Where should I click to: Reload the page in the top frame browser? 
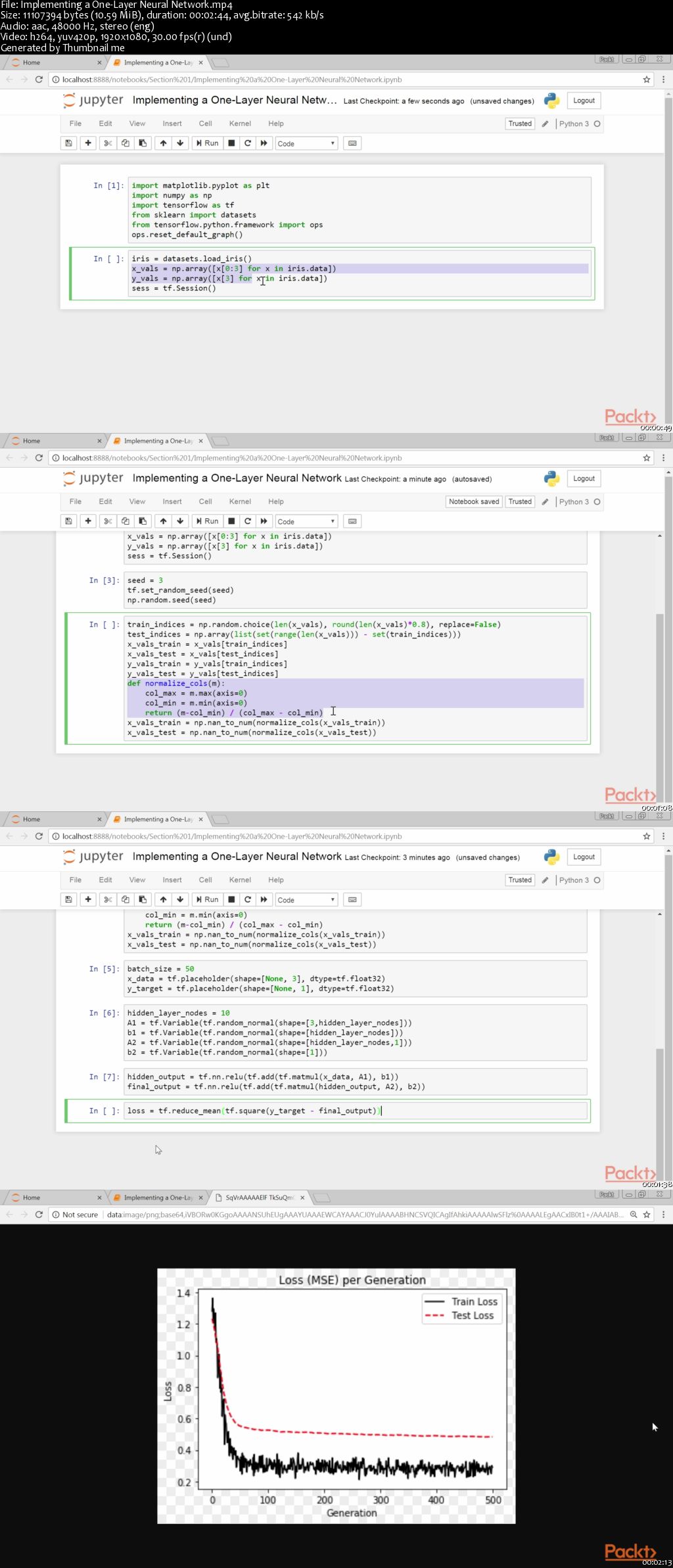39,79
